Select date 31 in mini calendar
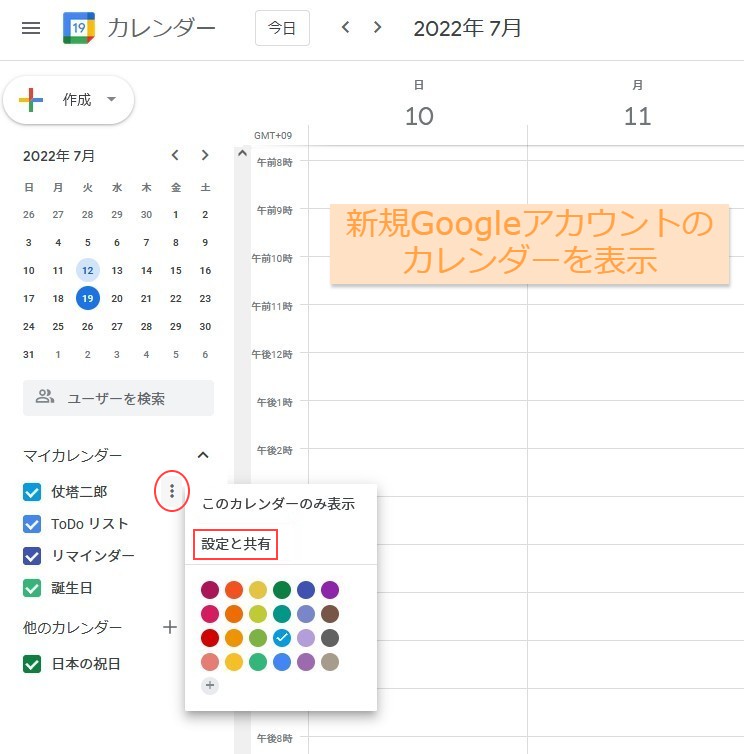Screen dimensions: 744x754 coord(29,354)
